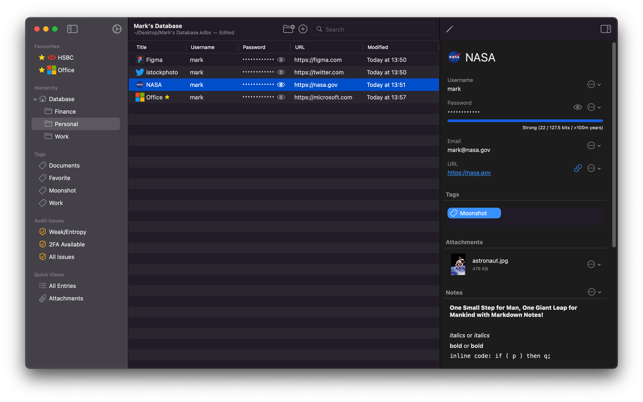Click the https://twitter.com URL cell
643x402 pixels.
click(319, 72)
